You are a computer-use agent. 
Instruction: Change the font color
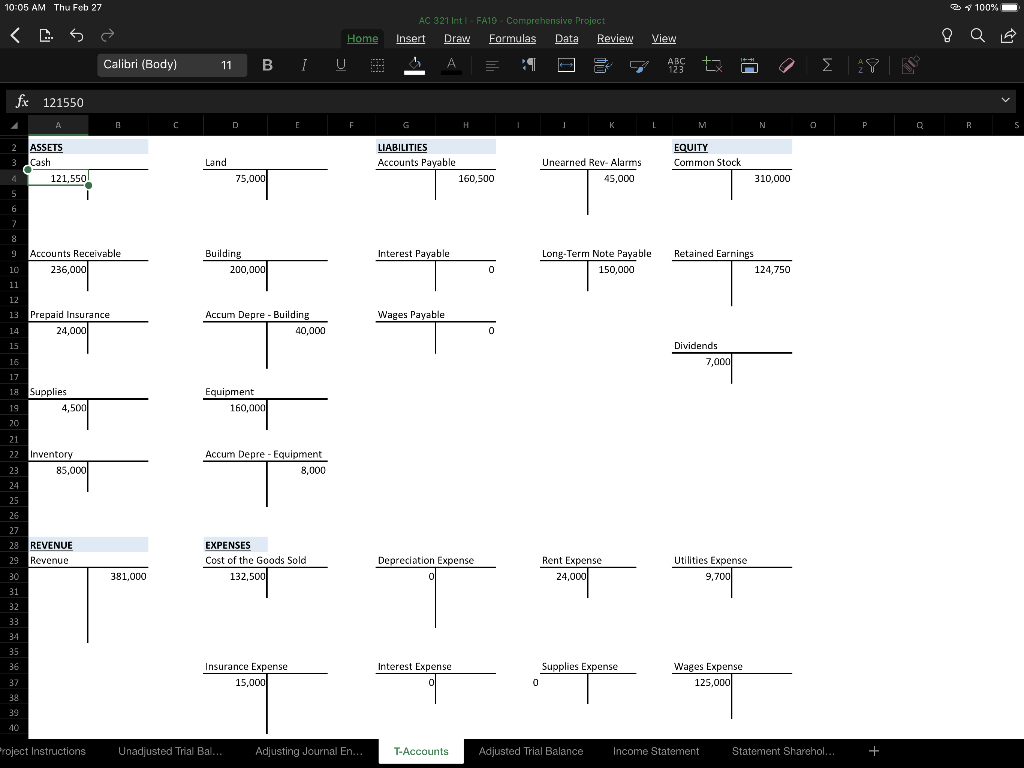[451, 65]
